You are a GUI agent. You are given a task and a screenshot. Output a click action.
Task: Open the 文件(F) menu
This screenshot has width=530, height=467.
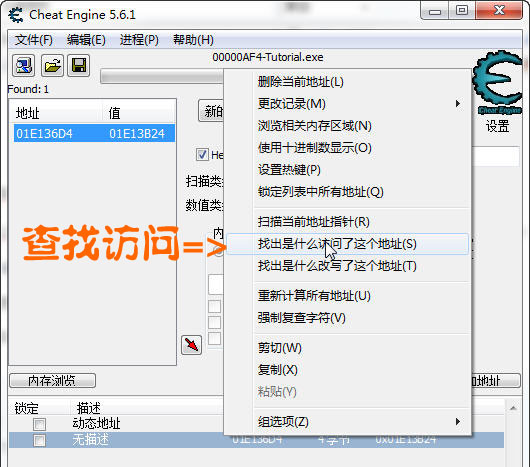tap(33, 40)
